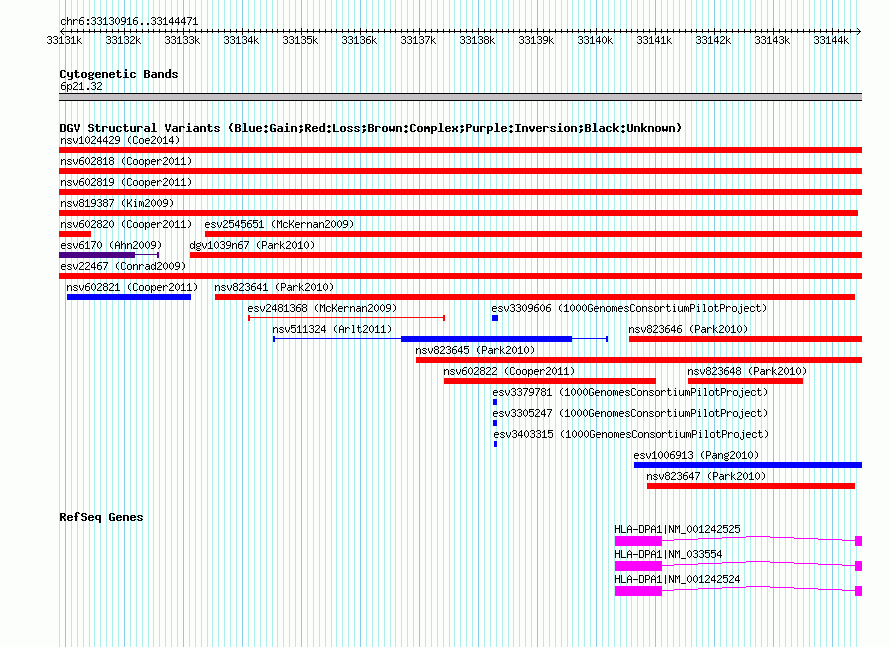Viewport: 890px width, 647px height.
Task: Open nsv823641 (Park2010) variant label
Action: [x=274, y=287]
